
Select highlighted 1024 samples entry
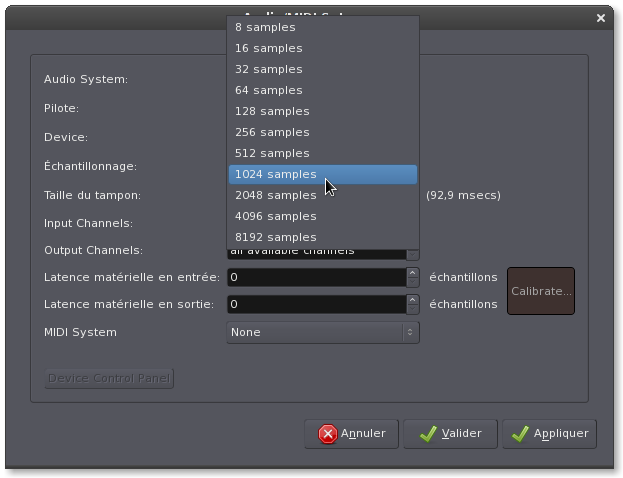click(275, 174)
